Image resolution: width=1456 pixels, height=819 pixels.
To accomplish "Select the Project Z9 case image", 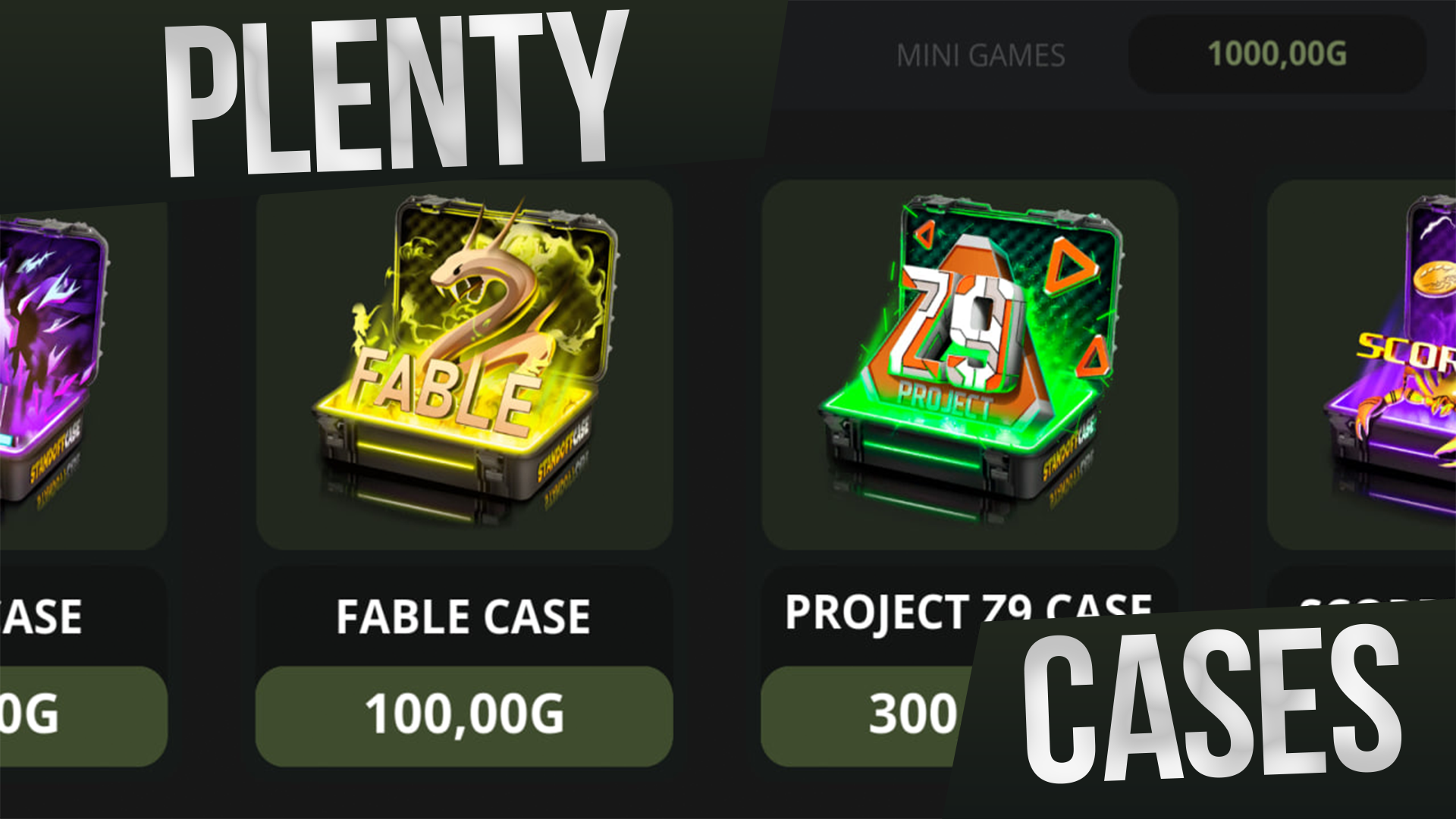I will tap(969, 364).
